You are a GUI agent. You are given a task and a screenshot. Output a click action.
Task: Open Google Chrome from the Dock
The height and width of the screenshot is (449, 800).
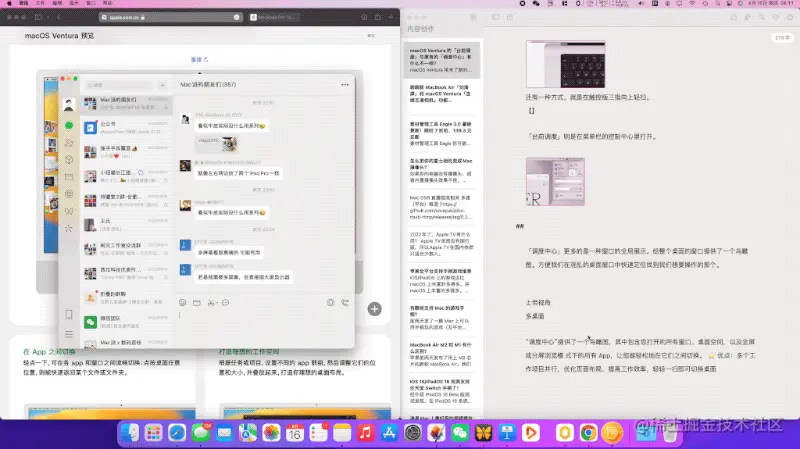[588, 433]
